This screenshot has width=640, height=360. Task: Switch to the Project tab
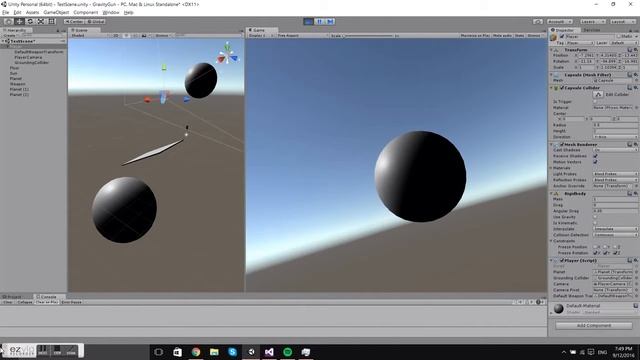coord(13,297)
